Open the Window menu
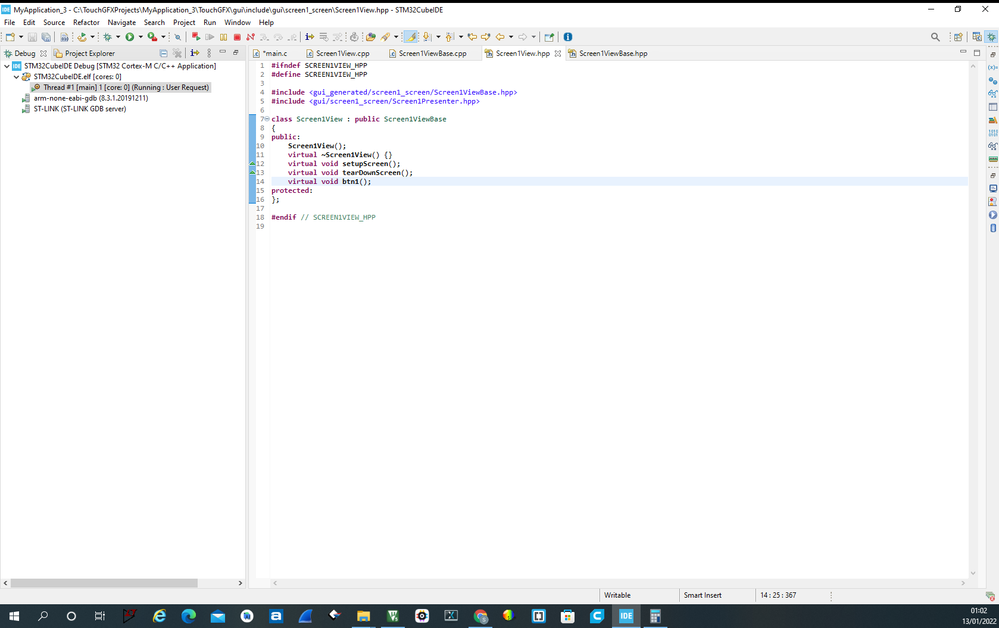 (237, 22)
